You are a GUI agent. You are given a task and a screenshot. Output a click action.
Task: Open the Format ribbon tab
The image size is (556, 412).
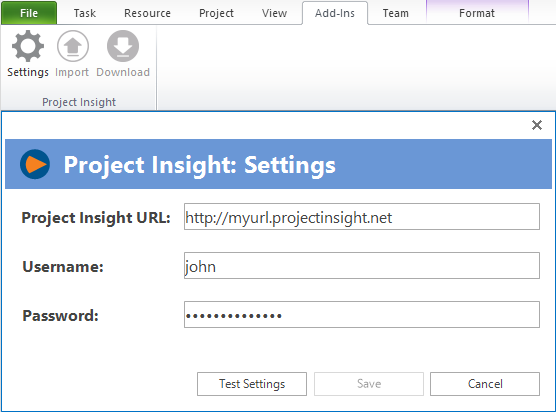477,13
